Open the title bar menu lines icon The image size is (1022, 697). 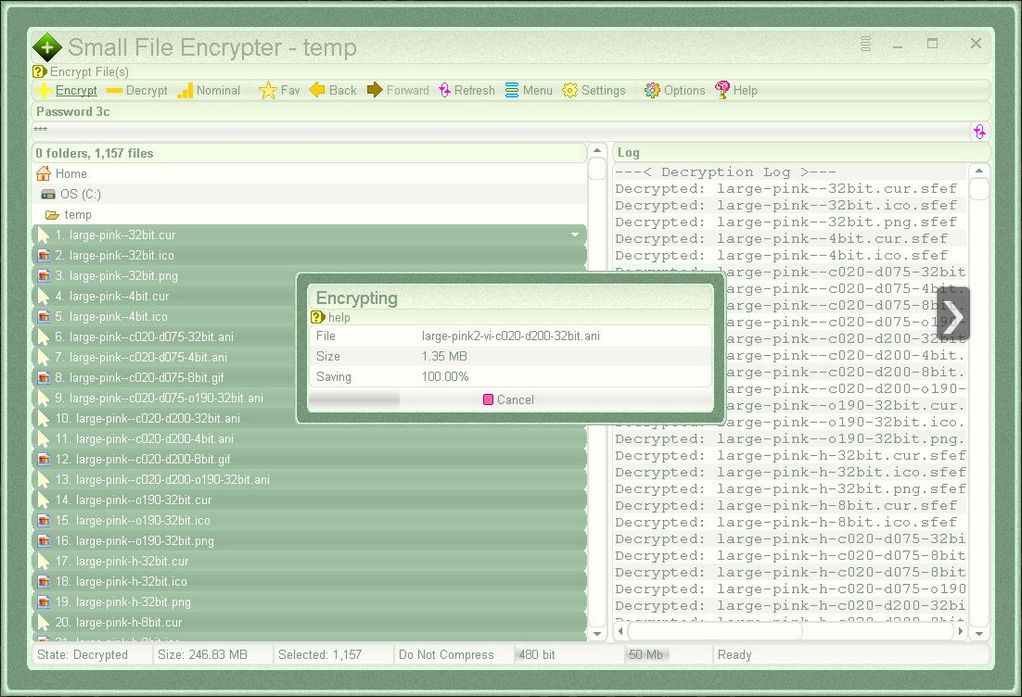[866, 44]
